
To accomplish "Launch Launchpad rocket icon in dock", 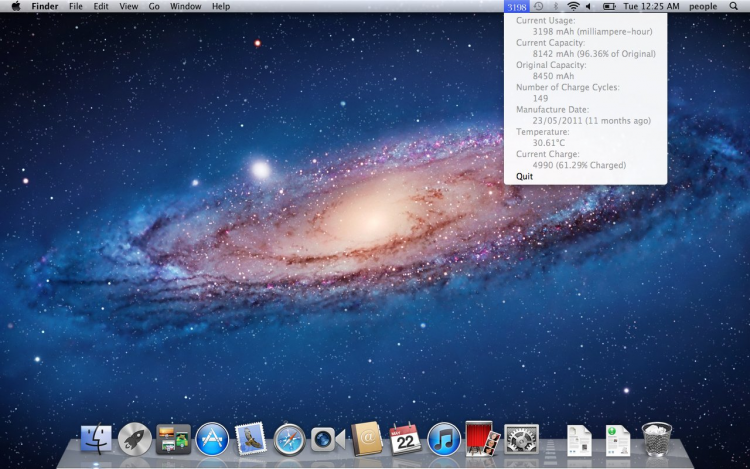I will point(135,439).
